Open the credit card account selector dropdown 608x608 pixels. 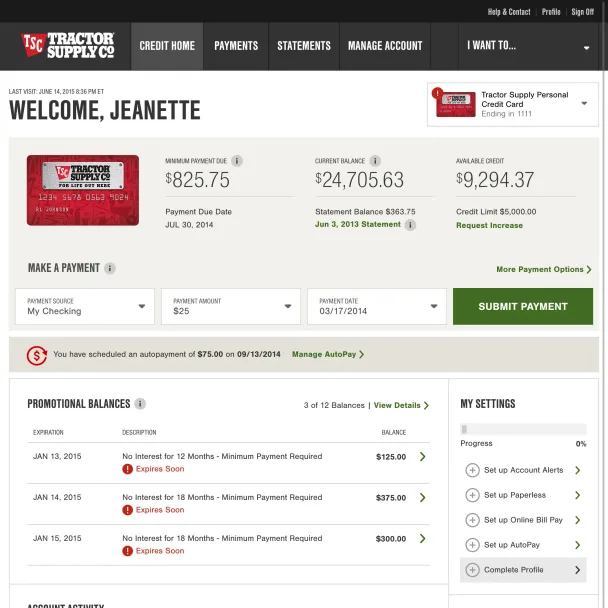click(513, 104)
